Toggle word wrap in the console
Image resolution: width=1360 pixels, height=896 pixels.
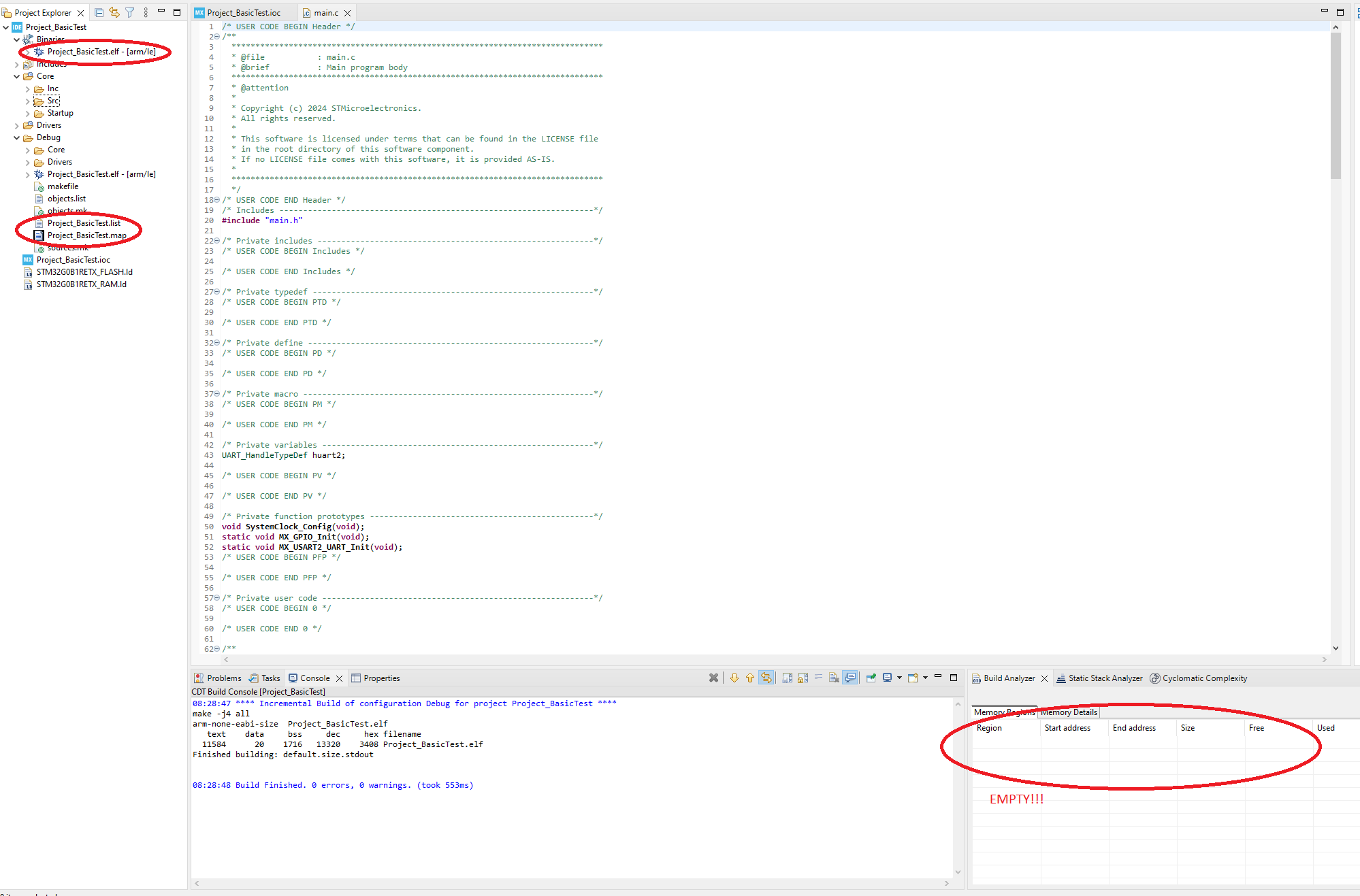(819, 678)
